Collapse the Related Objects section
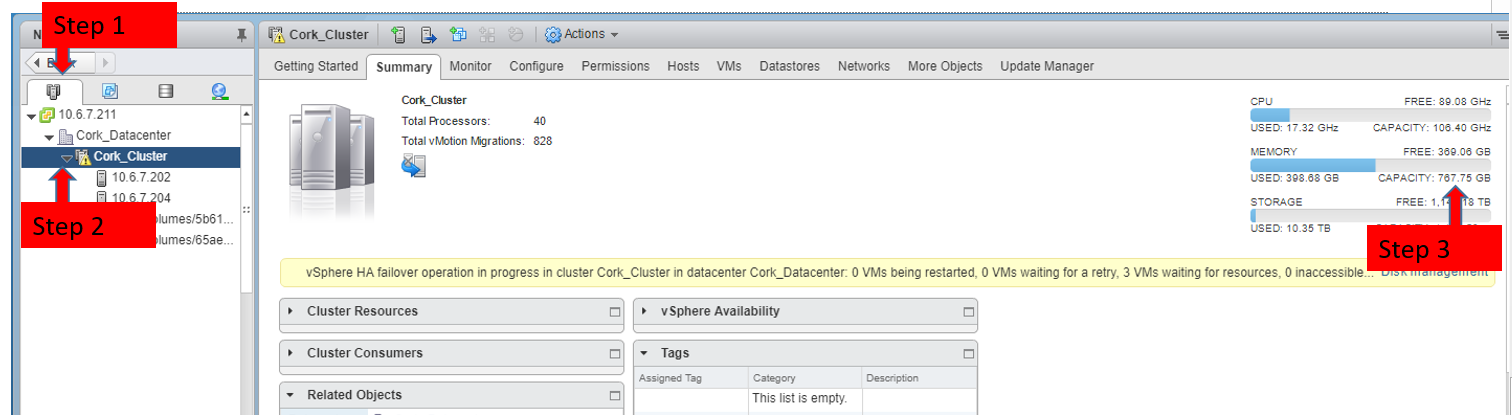This screenshot has height=415, width=1512. click(291, 395)
